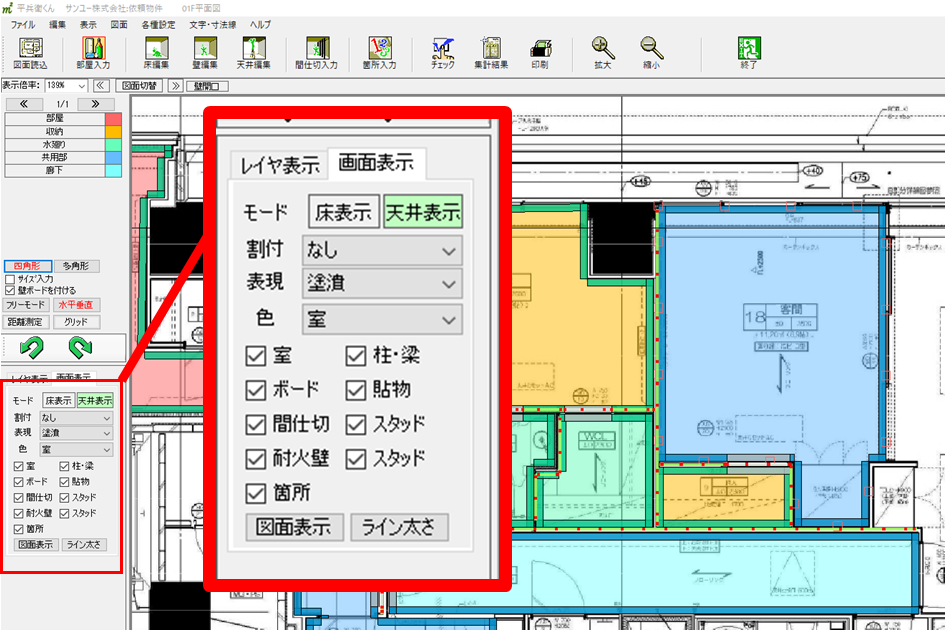Viewport: 945px width, 630px height.
Task: Enable the サイズ入力 checkbox
Action: [10, 279]
